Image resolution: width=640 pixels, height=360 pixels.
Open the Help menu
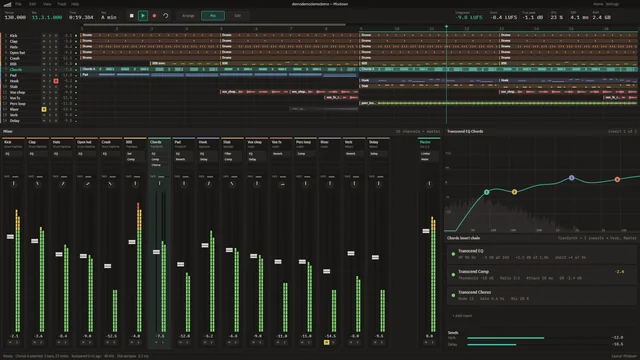tap(75, 4)
